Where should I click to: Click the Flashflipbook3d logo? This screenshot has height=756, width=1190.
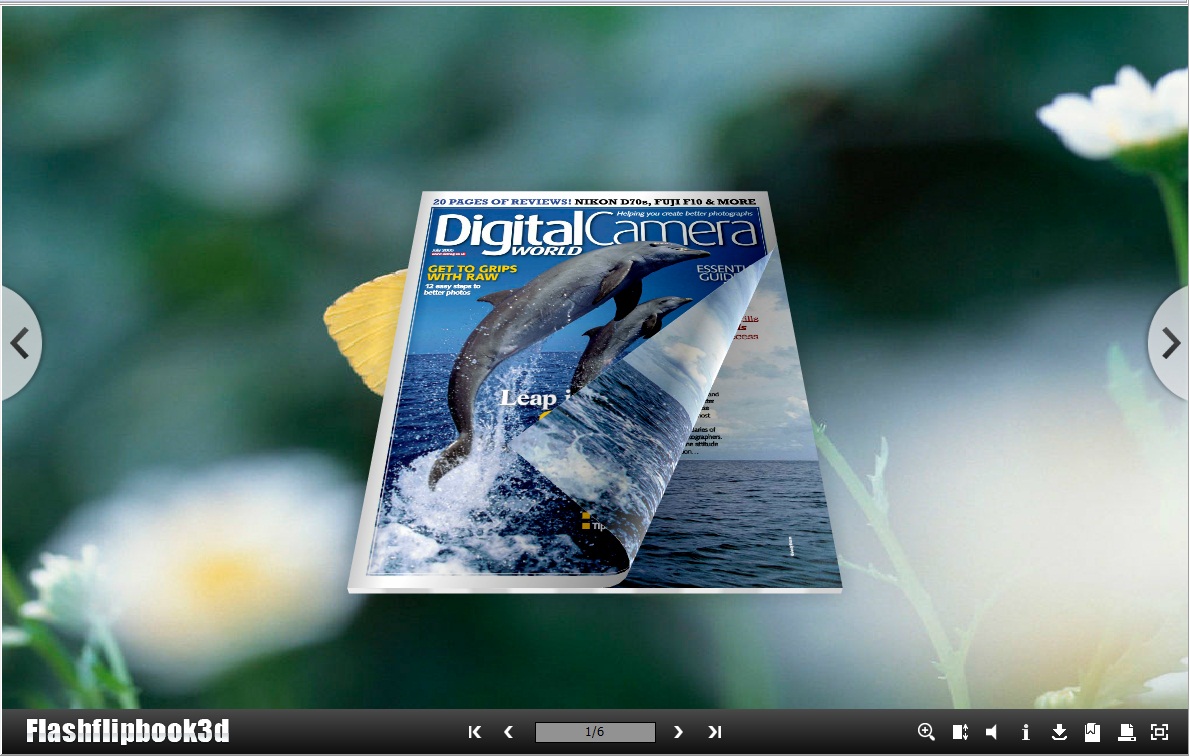128,731
